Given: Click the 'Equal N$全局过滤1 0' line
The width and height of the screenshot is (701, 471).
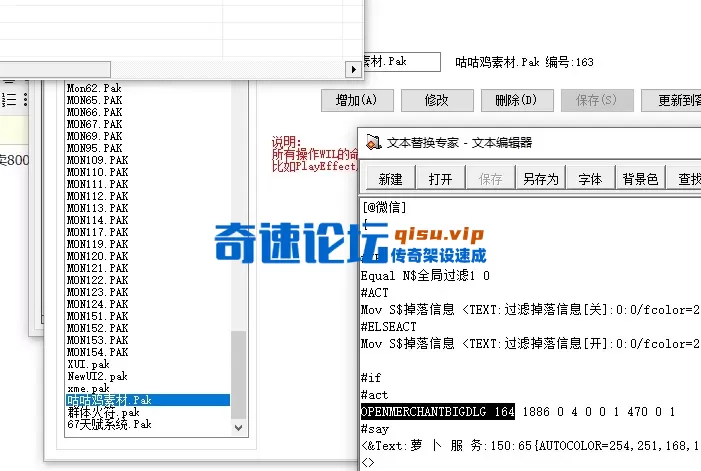Looking at the screenshot, I should point(425,276).
